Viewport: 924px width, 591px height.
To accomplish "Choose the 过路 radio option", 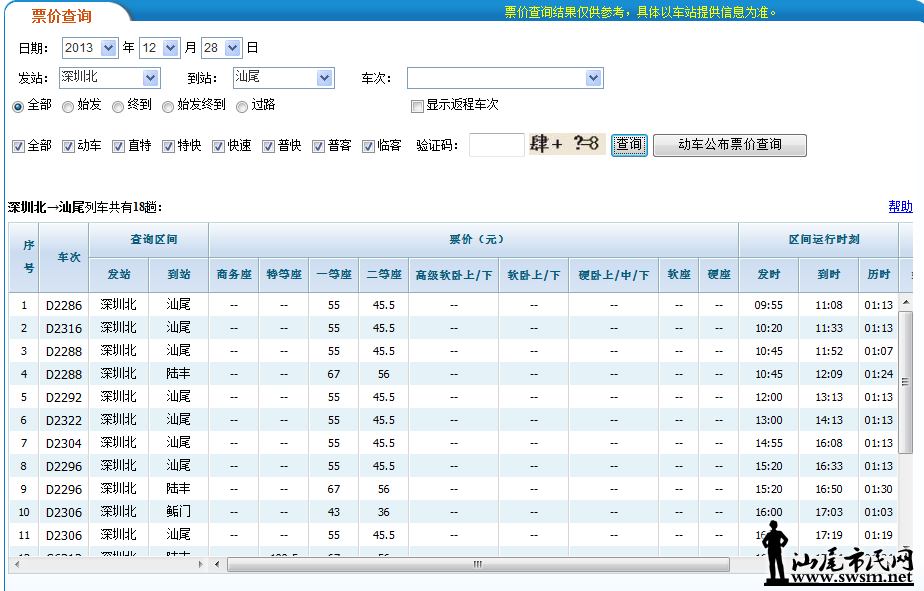I will (x=243, y=105).
